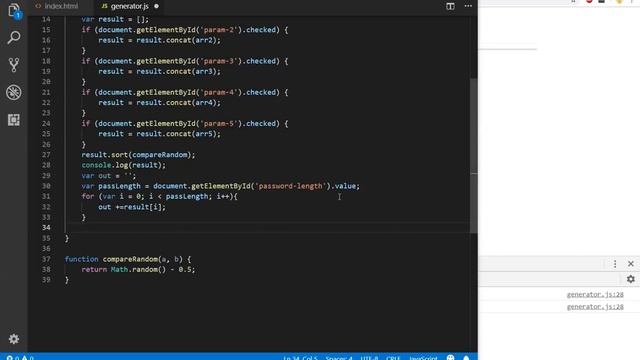Click 'result[i]' on line 32
This screenshot has width=640, height=360.
point(143,207)
